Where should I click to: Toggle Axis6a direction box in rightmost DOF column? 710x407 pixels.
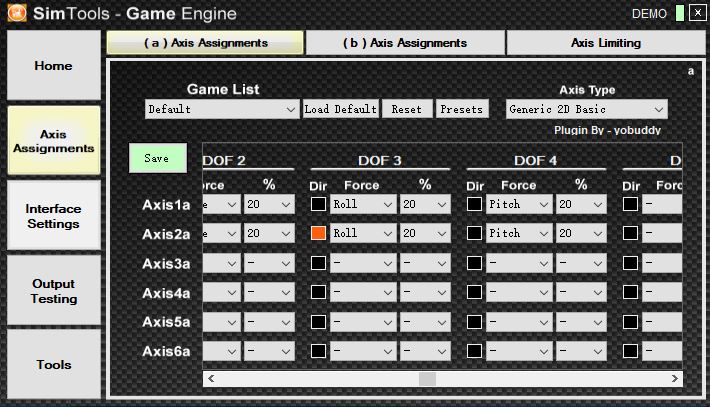tap(630, 351)
